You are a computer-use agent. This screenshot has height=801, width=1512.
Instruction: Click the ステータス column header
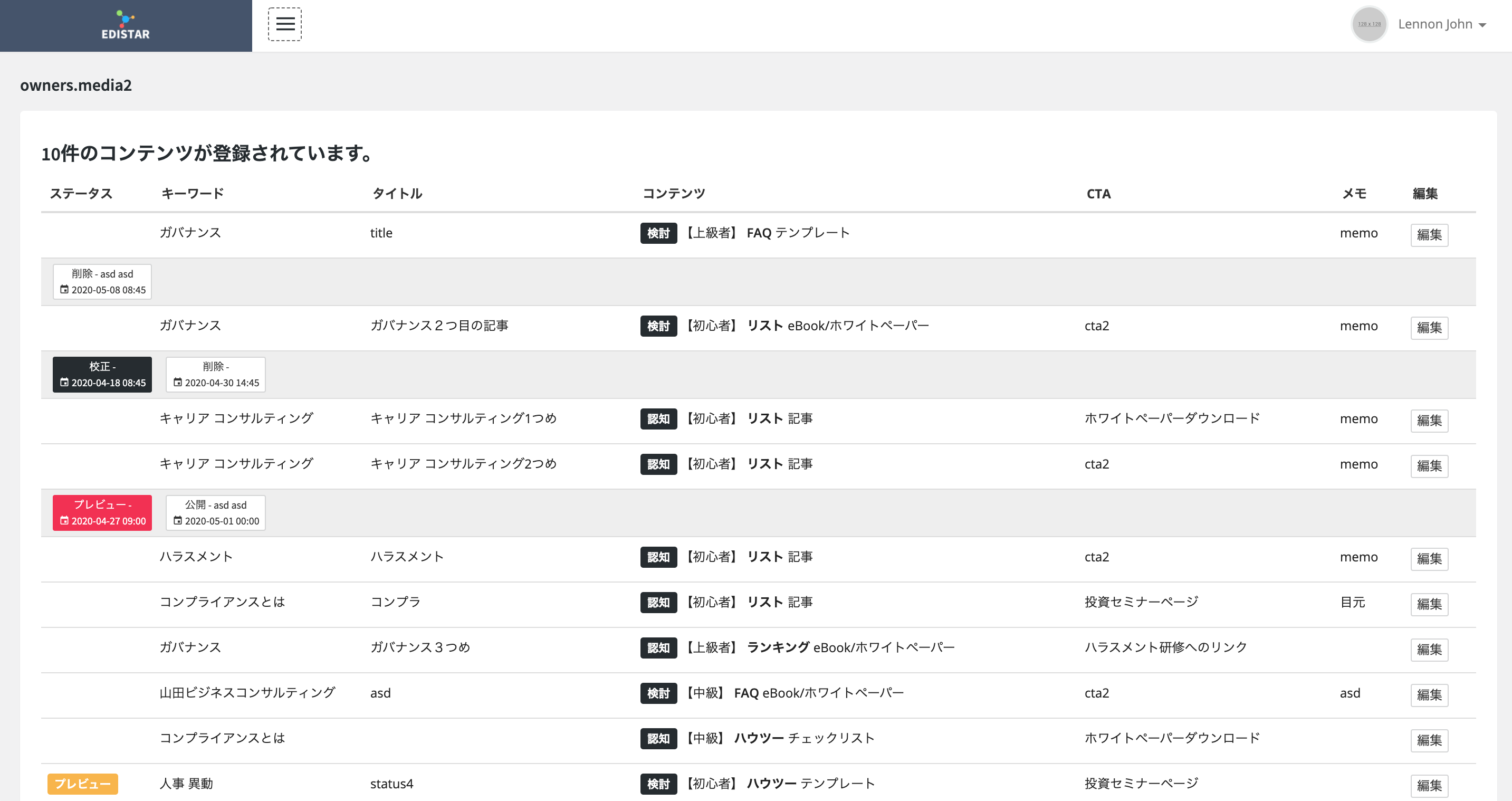tap(81, 193)
